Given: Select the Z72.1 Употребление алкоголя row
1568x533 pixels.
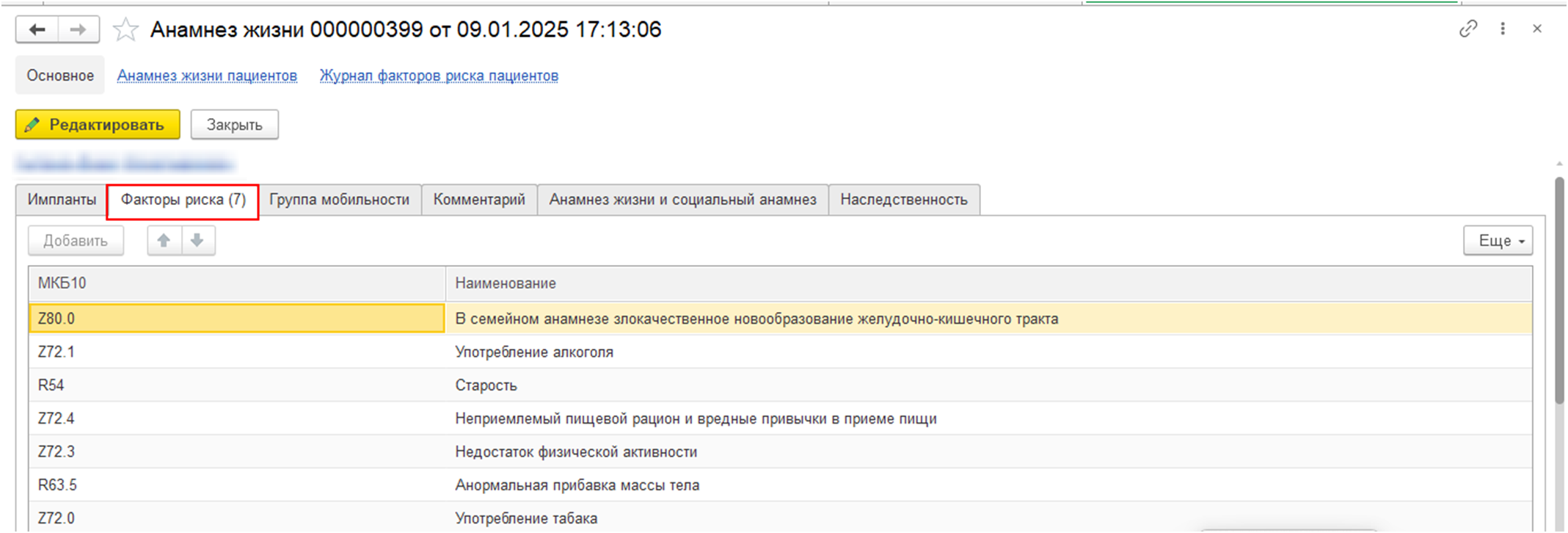Looking at the screenshot, I should pos(533,352).
